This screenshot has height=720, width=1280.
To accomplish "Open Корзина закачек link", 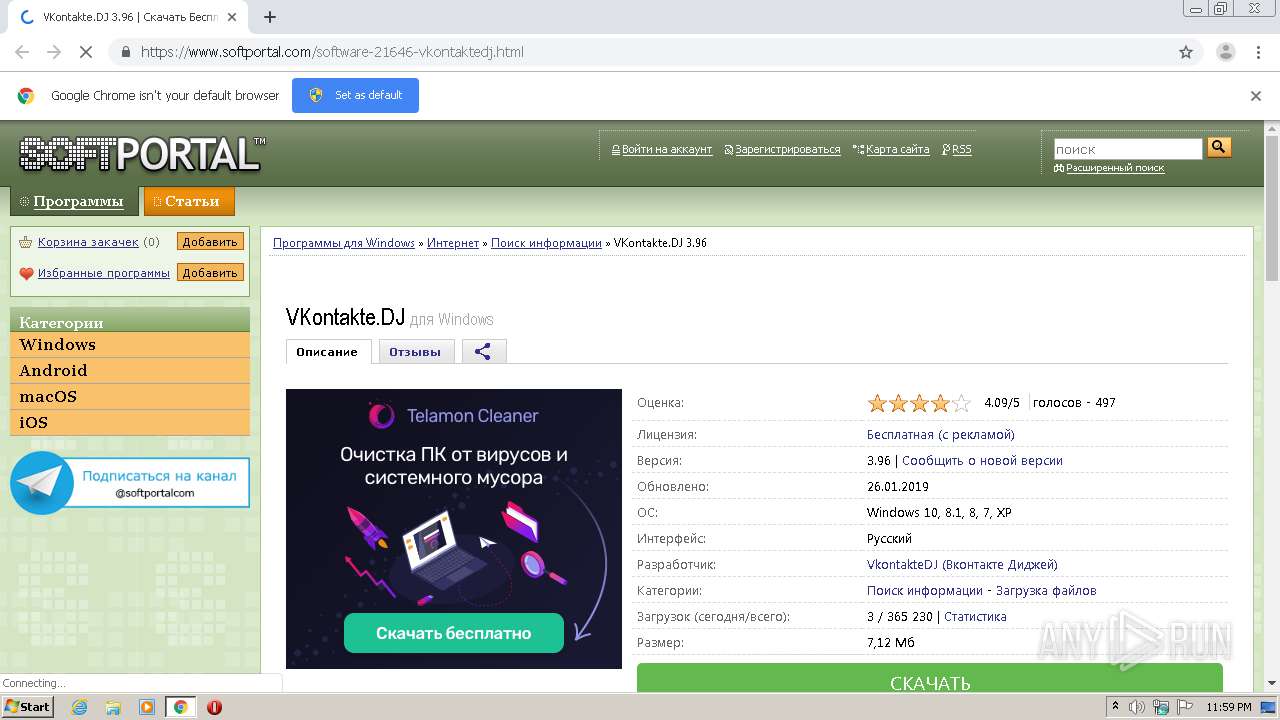I will coord(88,242).
